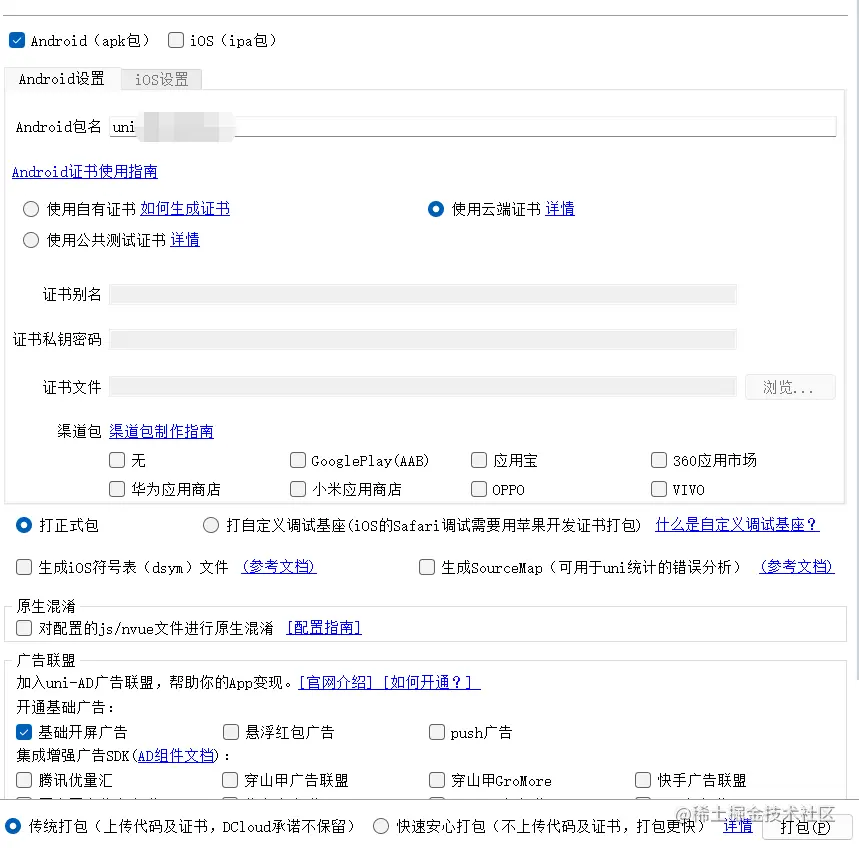Check the OPPO channel checkbox
The image size is (859, 848).
point(479,489)
